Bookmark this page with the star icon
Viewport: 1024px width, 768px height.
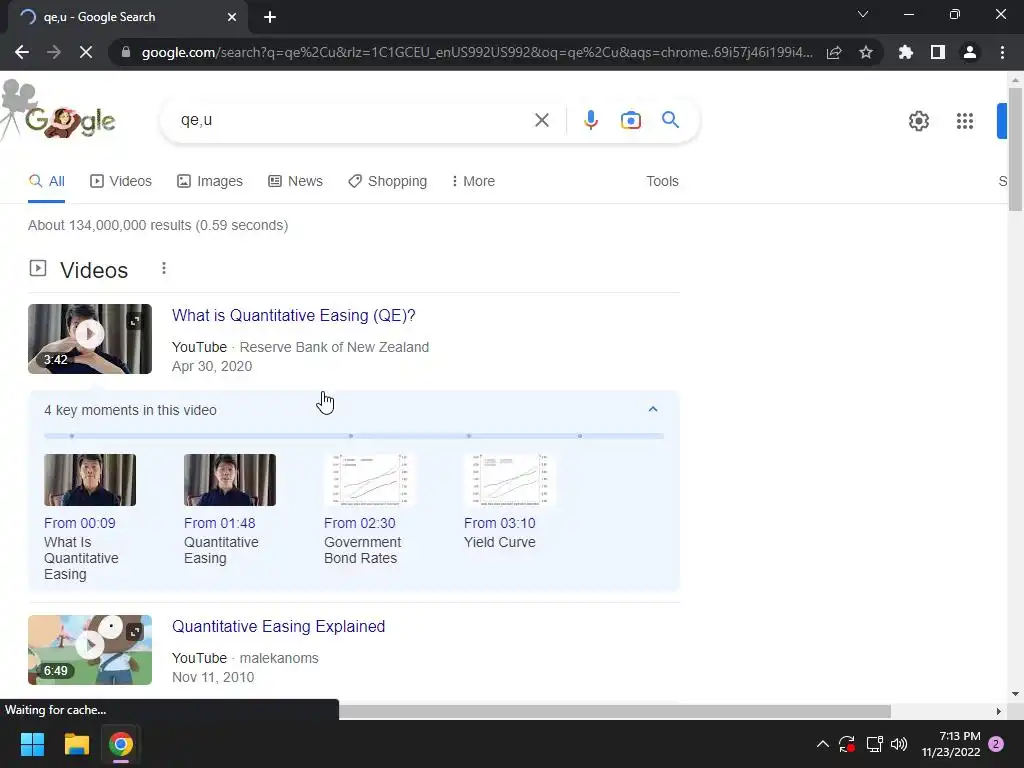(x=866, y=52)
